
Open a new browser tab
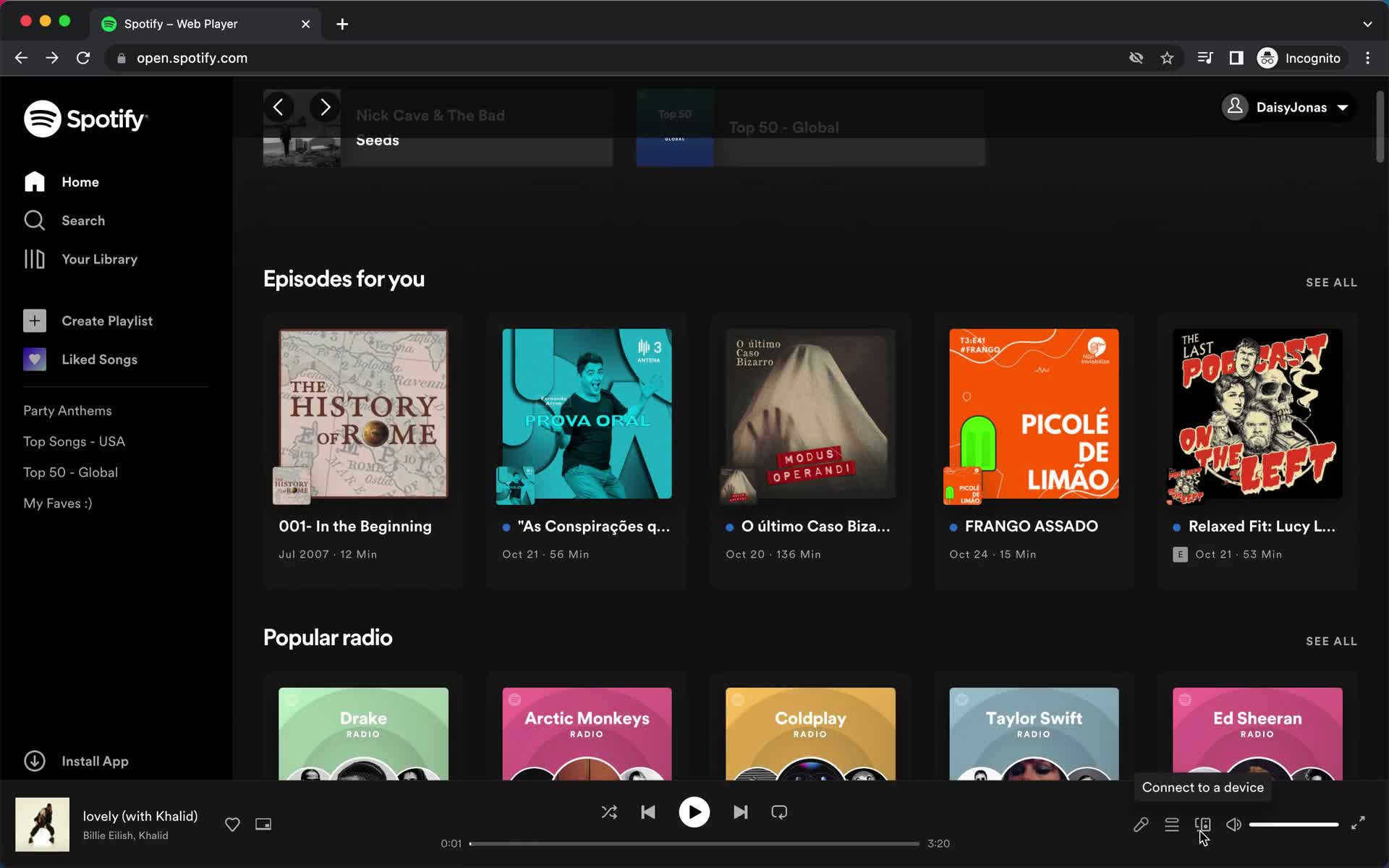pos(342,24)
